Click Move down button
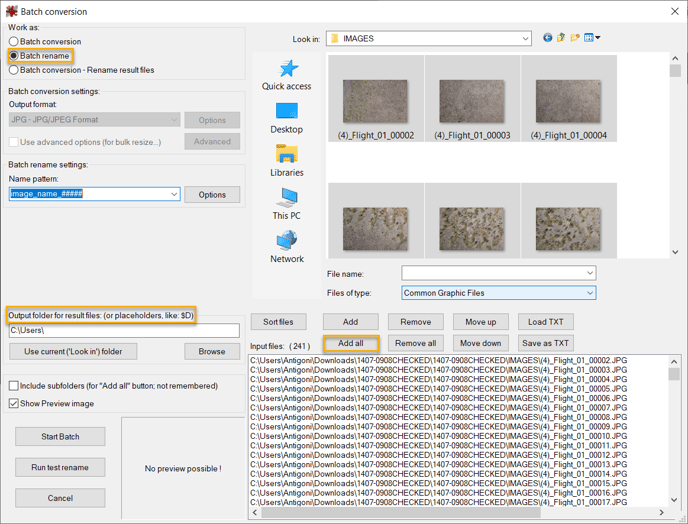Screen dimensions: 688x524 [x=480, y=343]
